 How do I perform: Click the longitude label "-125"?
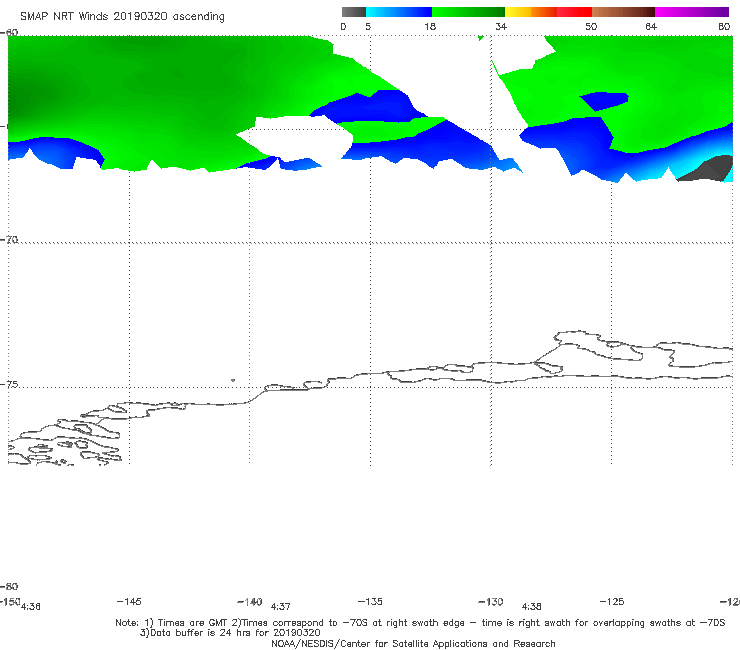tap(612, 601)
